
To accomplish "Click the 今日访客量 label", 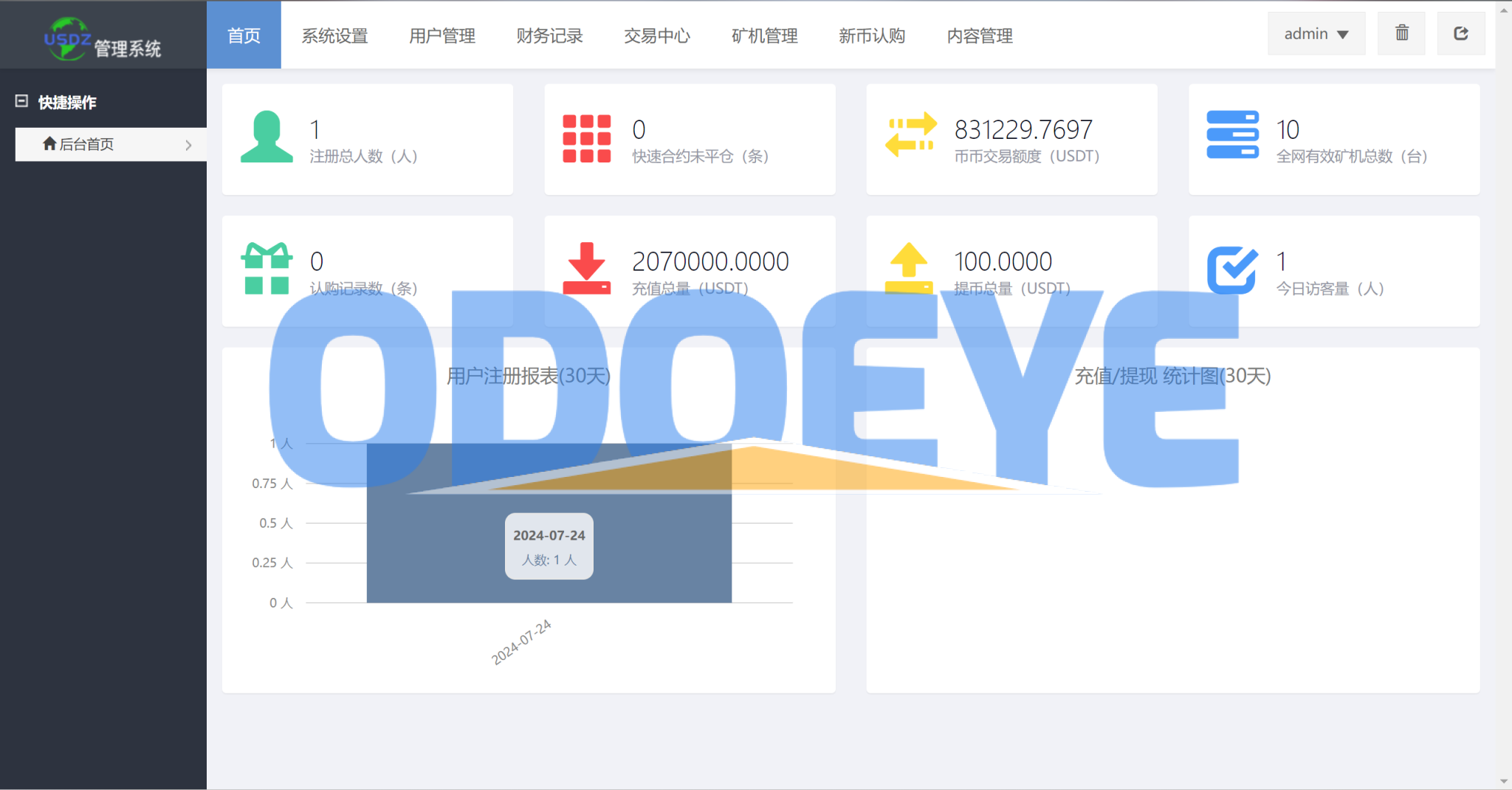I will click(1330, 289).
